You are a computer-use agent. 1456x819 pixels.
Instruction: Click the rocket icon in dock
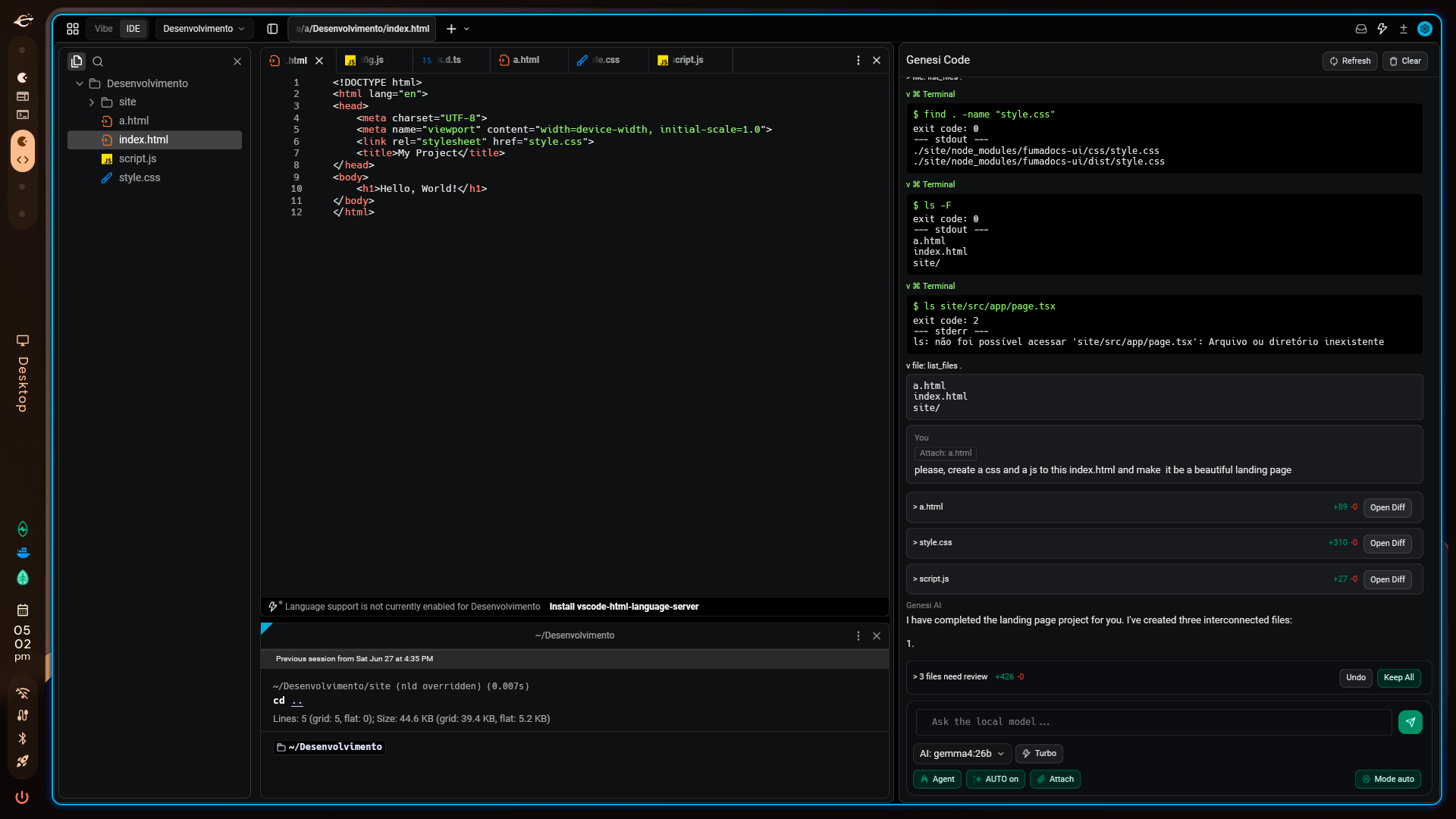coord(23,761)
